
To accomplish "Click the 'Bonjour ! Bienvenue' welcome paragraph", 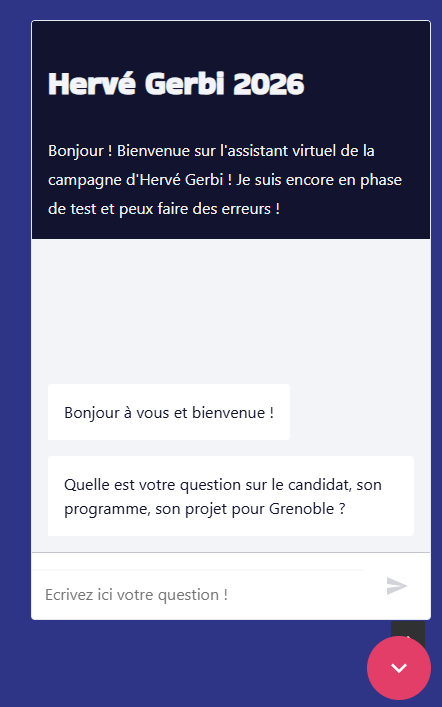I will [225, 179].
